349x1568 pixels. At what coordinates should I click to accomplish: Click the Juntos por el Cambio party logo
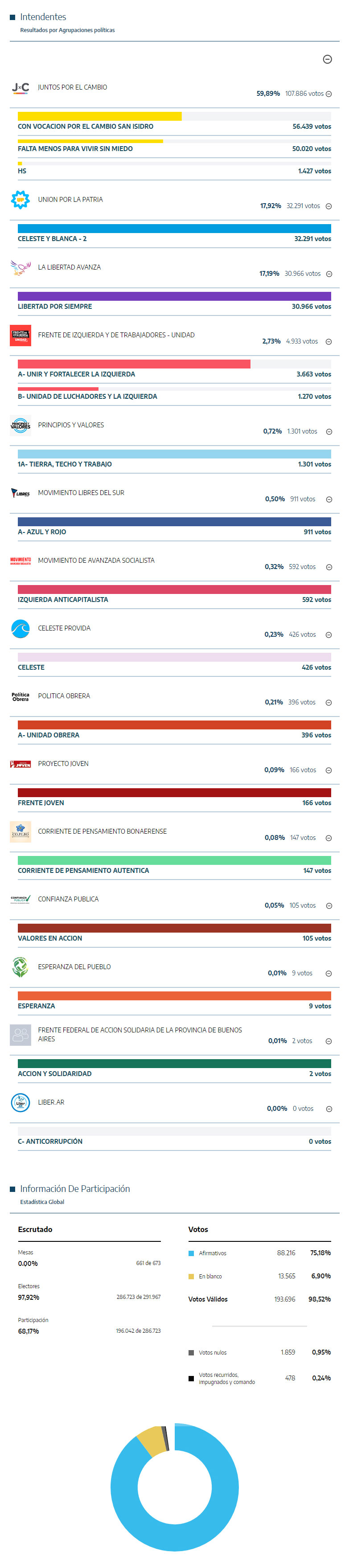[20, 88]
